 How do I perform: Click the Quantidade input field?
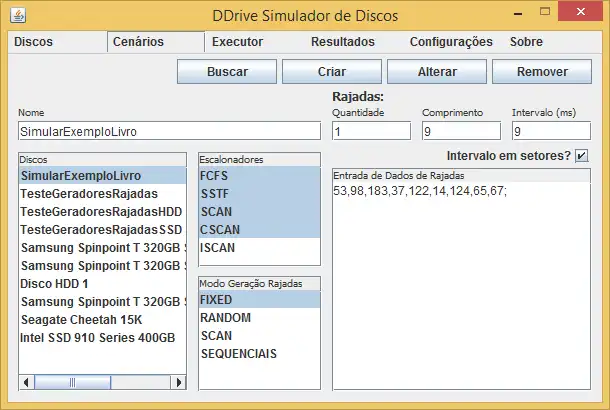(x=372, y=131)
